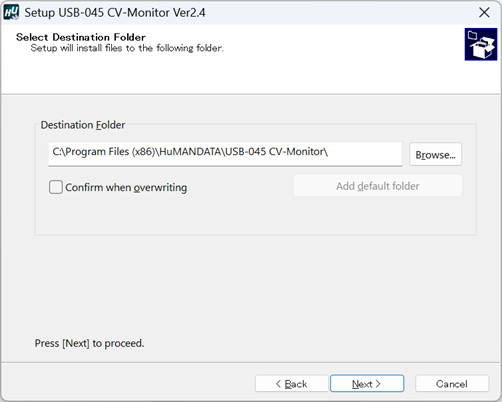Image resolution: width=502 pixels, height=402 pixels.
Task: Go back with the Back button
Action: [292, 383]
